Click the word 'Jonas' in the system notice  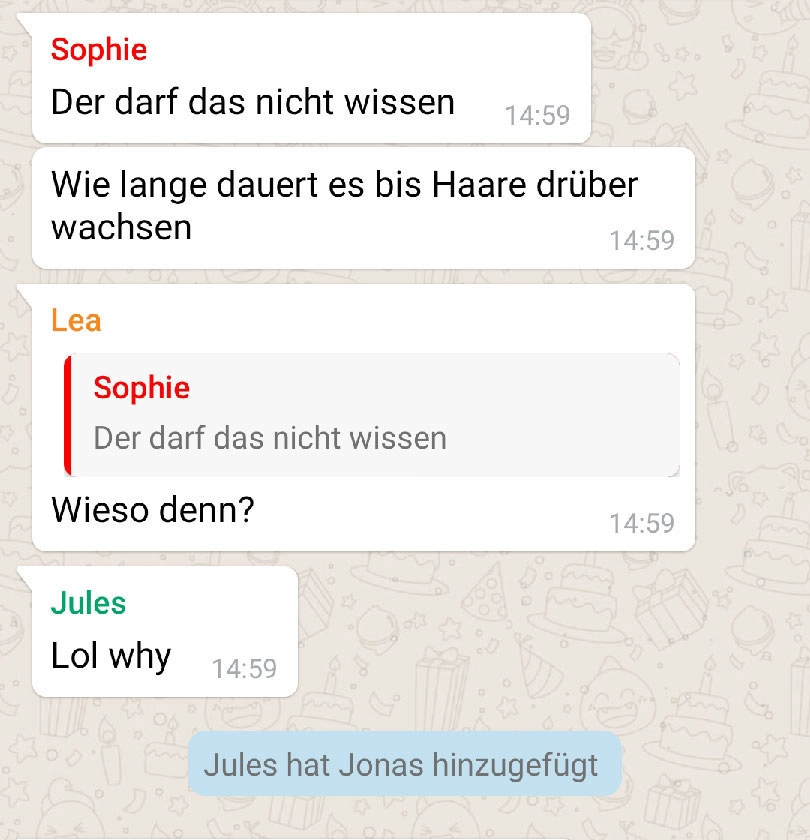381,764
